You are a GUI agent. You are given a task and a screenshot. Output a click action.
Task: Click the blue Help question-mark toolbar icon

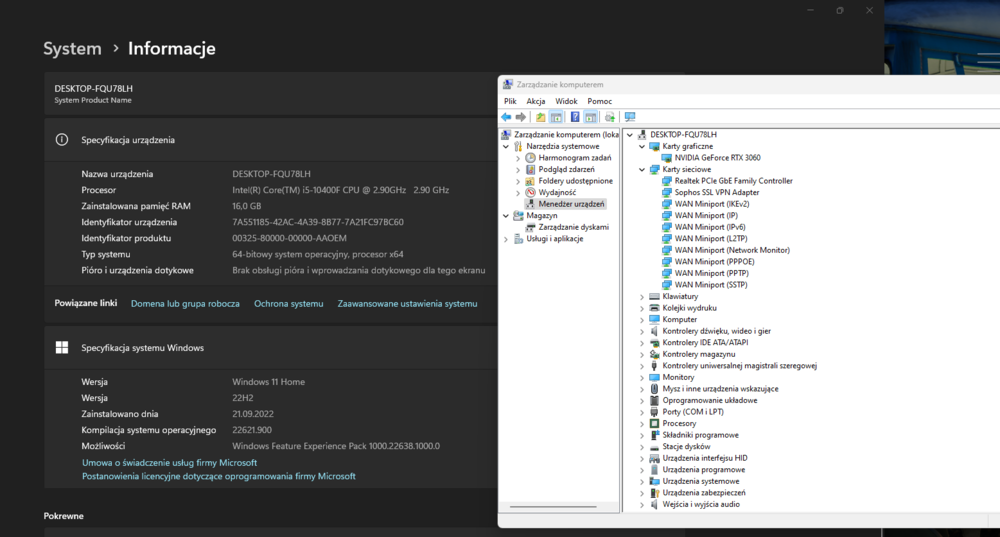[x=575, y=117]
